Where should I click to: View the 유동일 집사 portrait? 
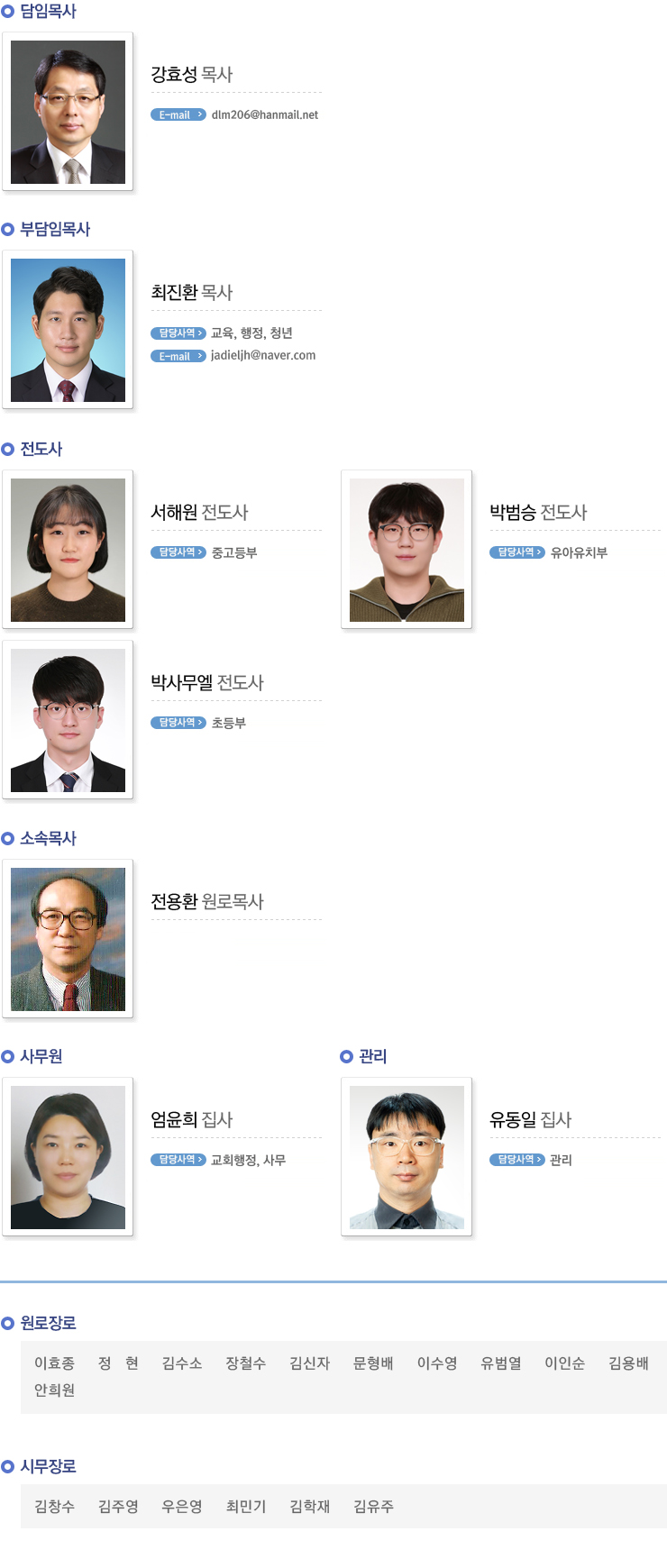click(x=407, y=1157)
